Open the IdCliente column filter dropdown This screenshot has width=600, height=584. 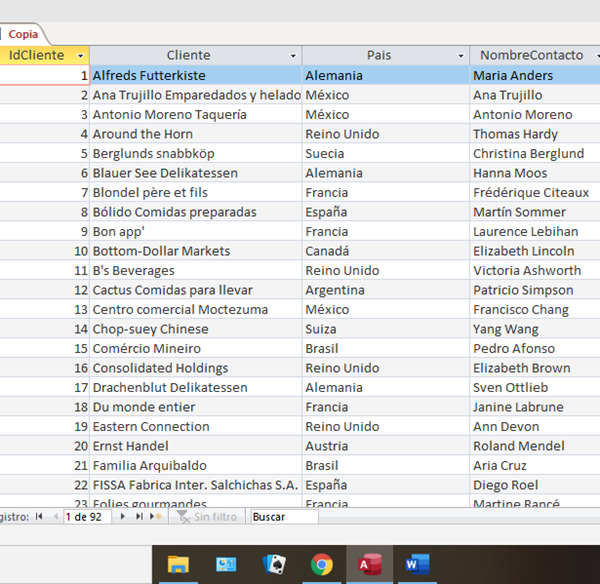pos(81,56)
